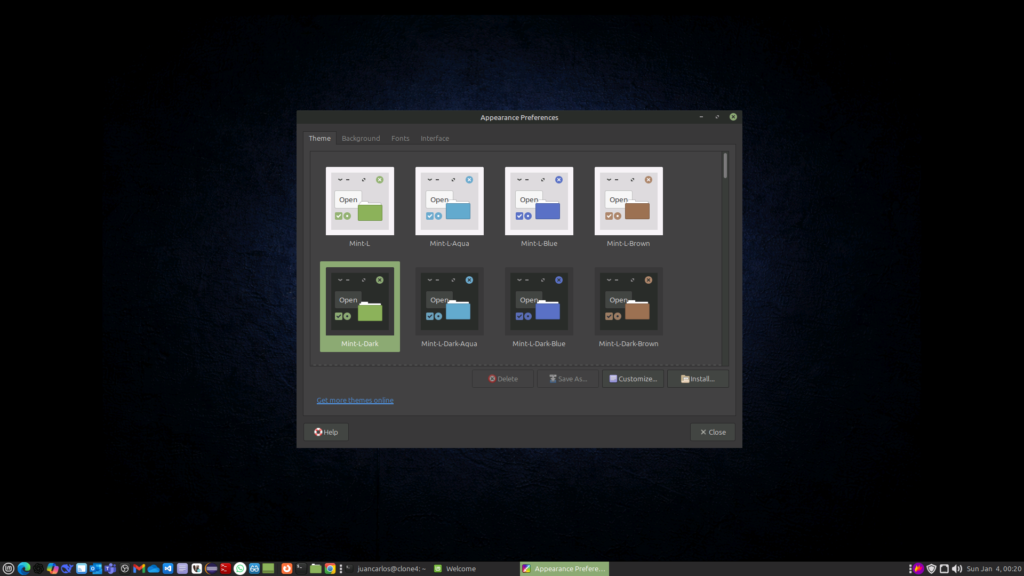This screenshot has height=576, width=1024.
Task: Switch to the Background tab
Action: point(360,138)
